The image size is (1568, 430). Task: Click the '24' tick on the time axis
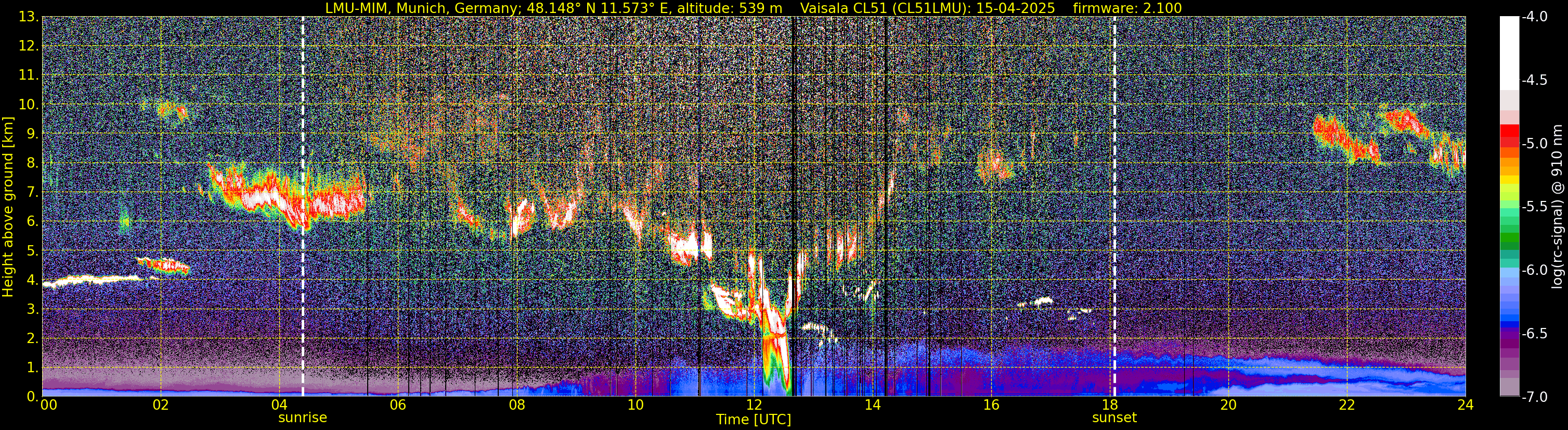tap(1466, 405)
